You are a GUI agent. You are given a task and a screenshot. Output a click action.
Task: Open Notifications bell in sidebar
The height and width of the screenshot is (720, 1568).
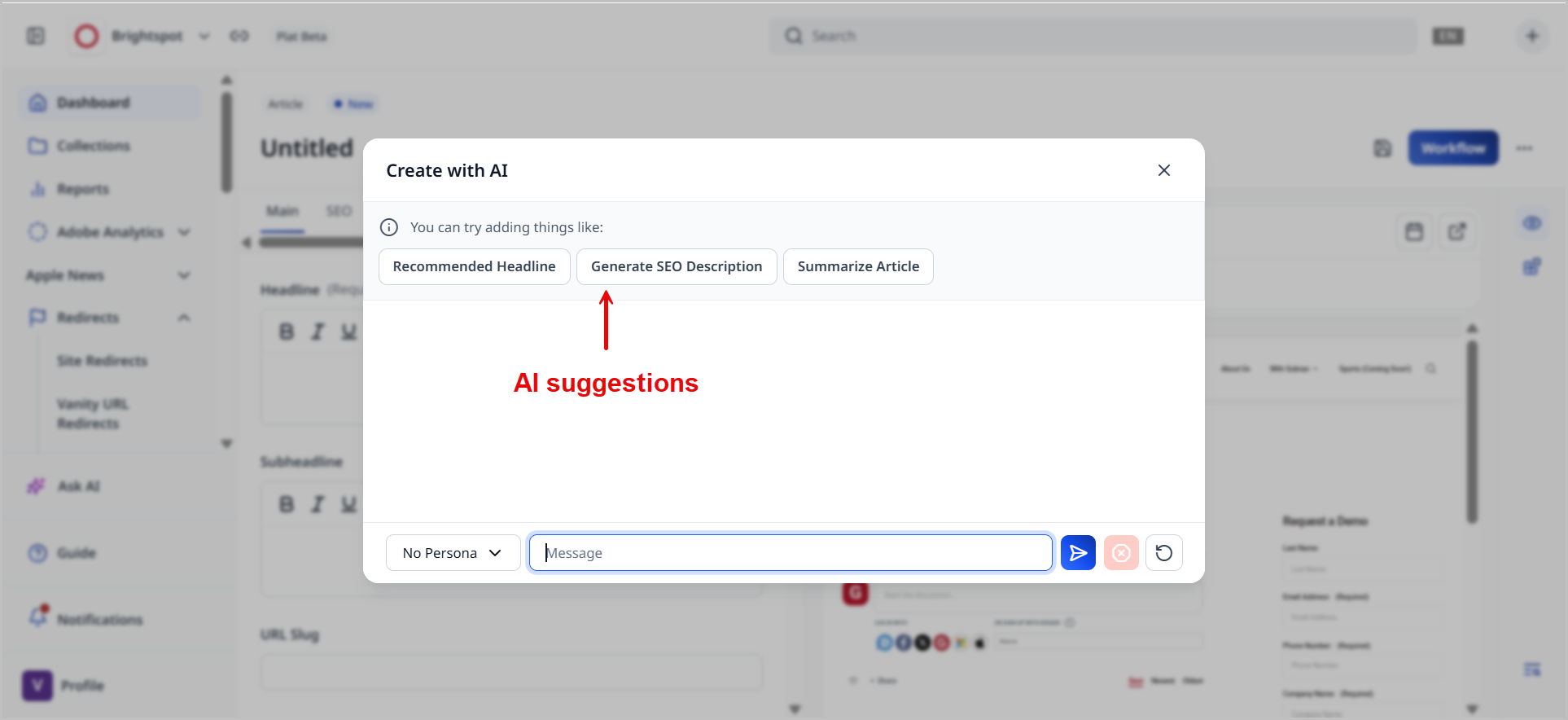(x=39, y=617)
